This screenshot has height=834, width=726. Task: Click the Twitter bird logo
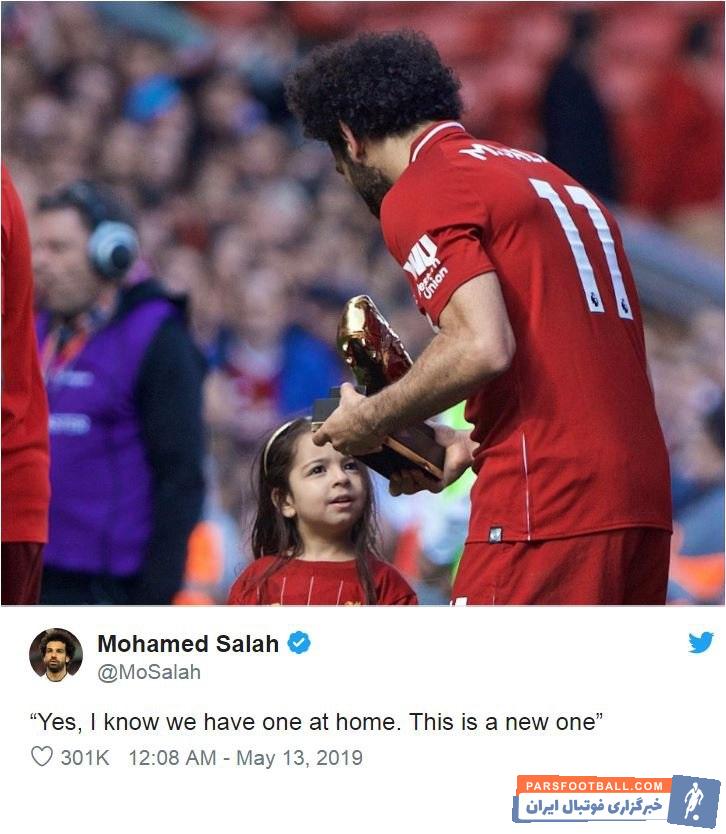(700, 642)
